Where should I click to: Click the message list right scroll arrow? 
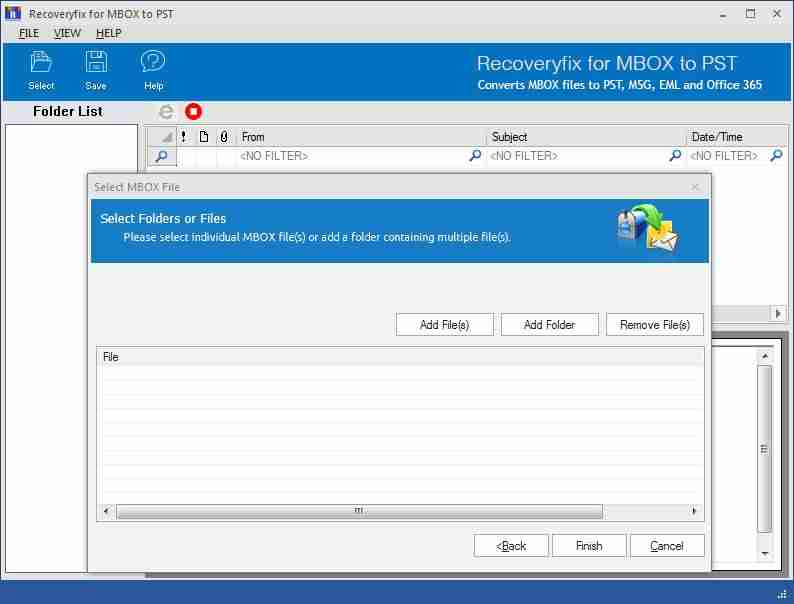coord(778,313)
